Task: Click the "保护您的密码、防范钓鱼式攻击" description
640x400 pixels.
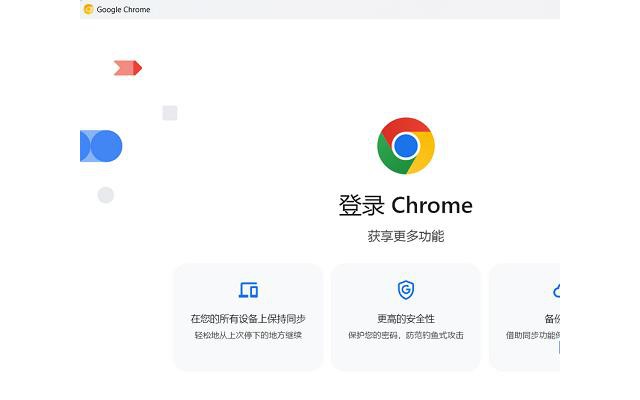Action: (x=406, y=336)
